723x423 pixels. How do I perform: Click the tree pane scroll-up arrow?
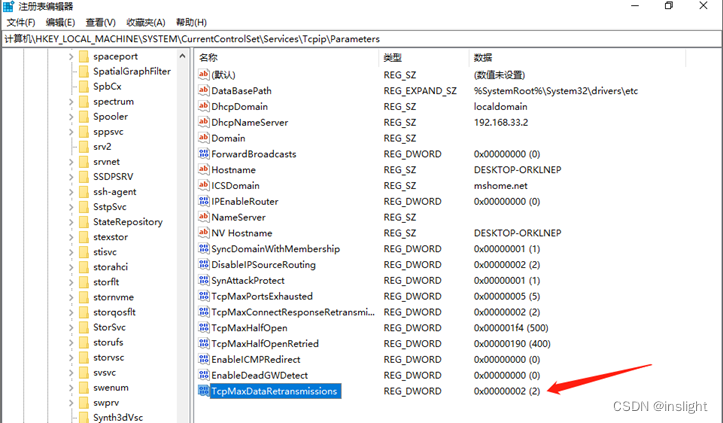coord(182,56)
